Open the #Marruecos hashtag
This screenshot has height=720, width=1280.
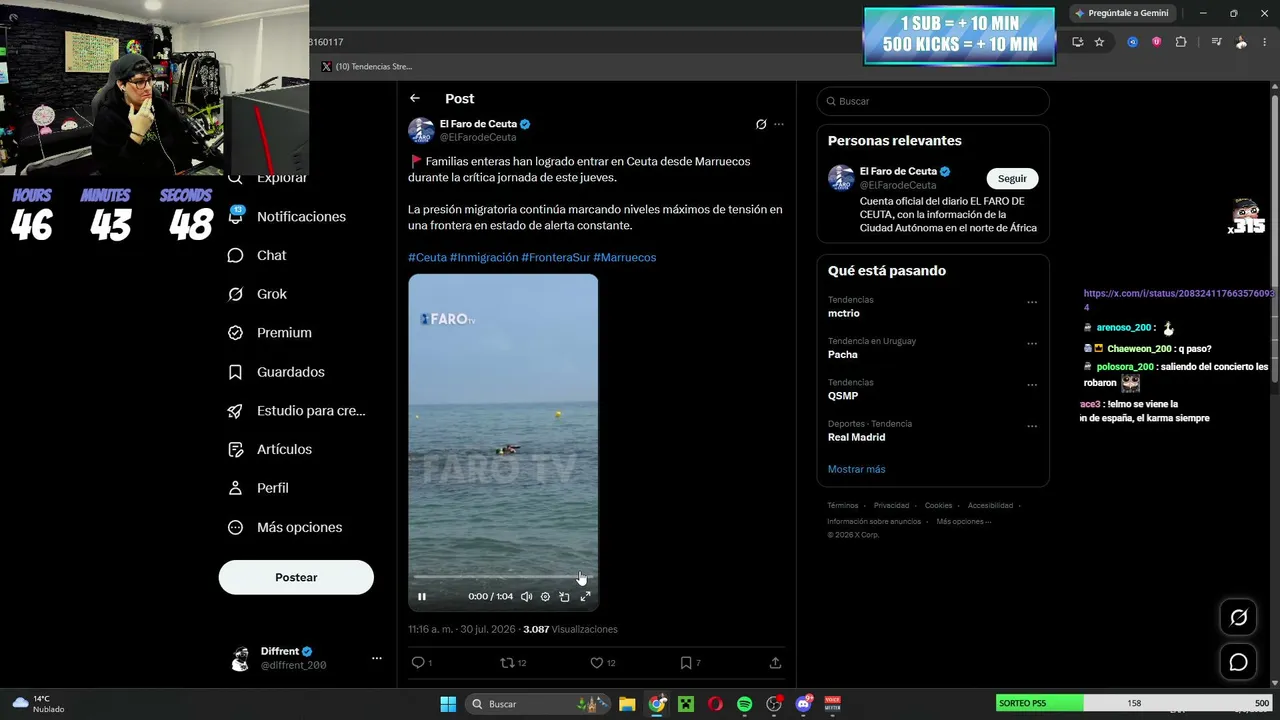(x=625, y=257)
